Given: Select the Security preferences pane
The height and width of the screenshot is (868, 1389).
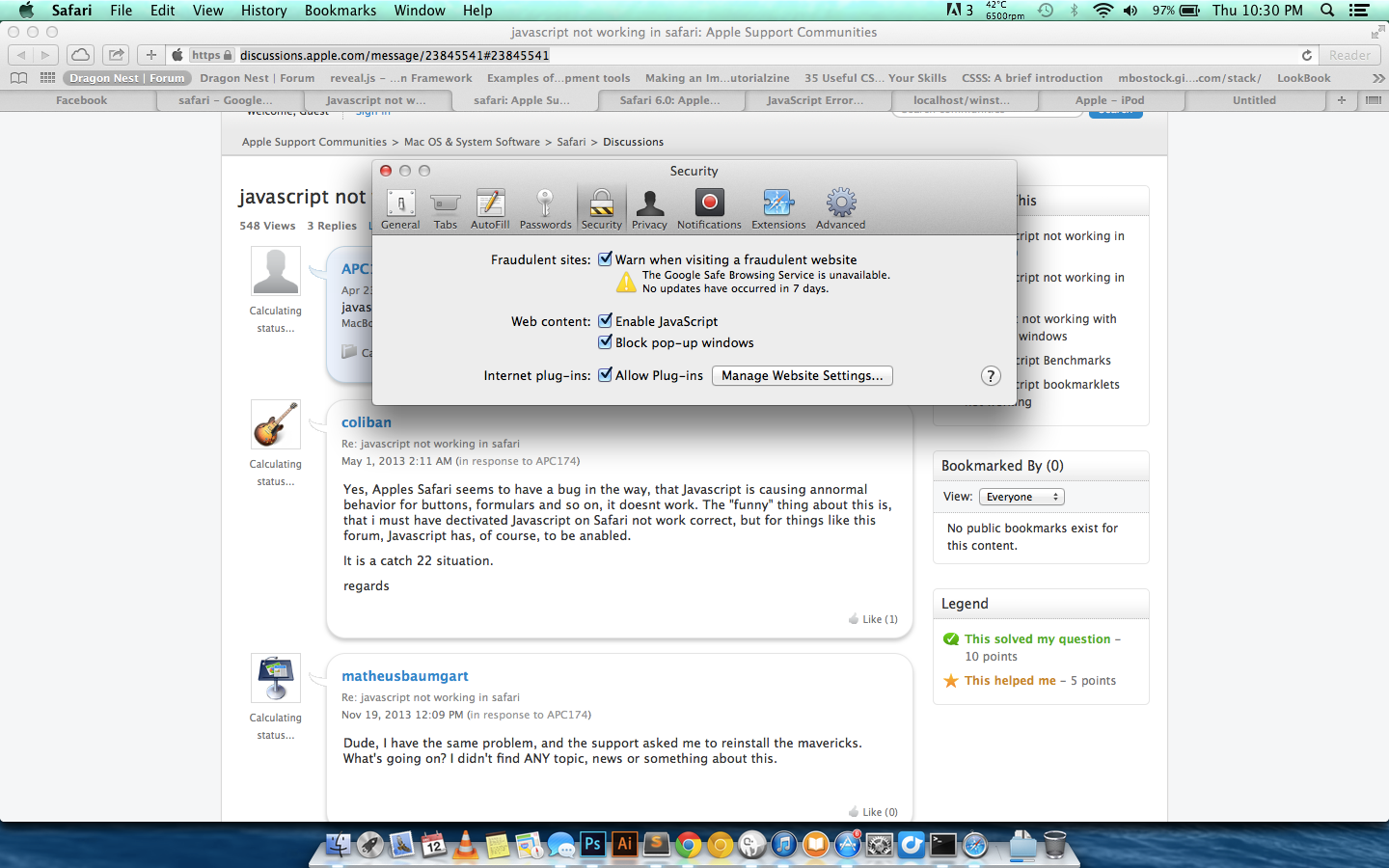Looking at the screenshot, I should tap(602, 209).
